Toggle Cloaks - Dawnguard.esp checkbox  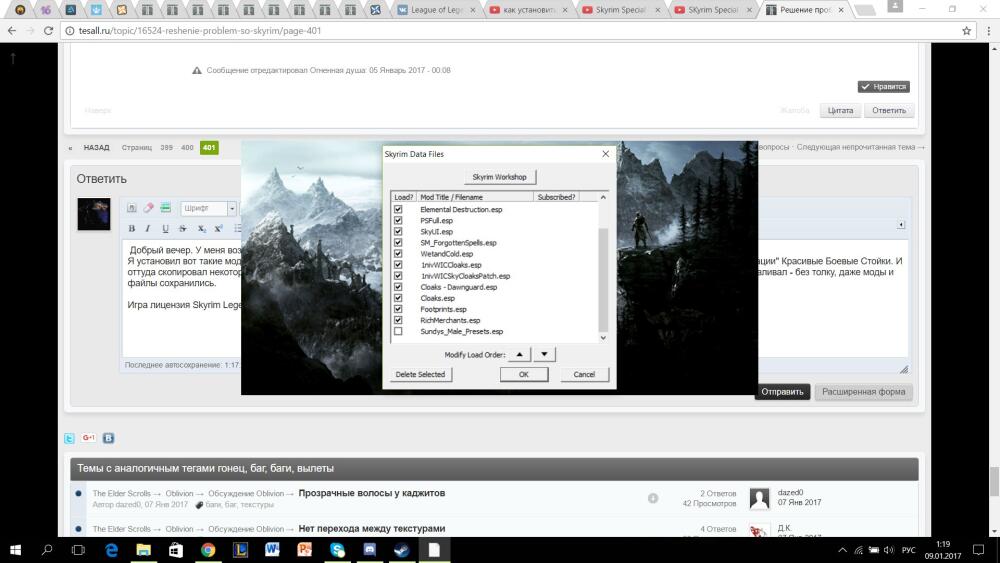pyautogui.click(x=398, y=287)
